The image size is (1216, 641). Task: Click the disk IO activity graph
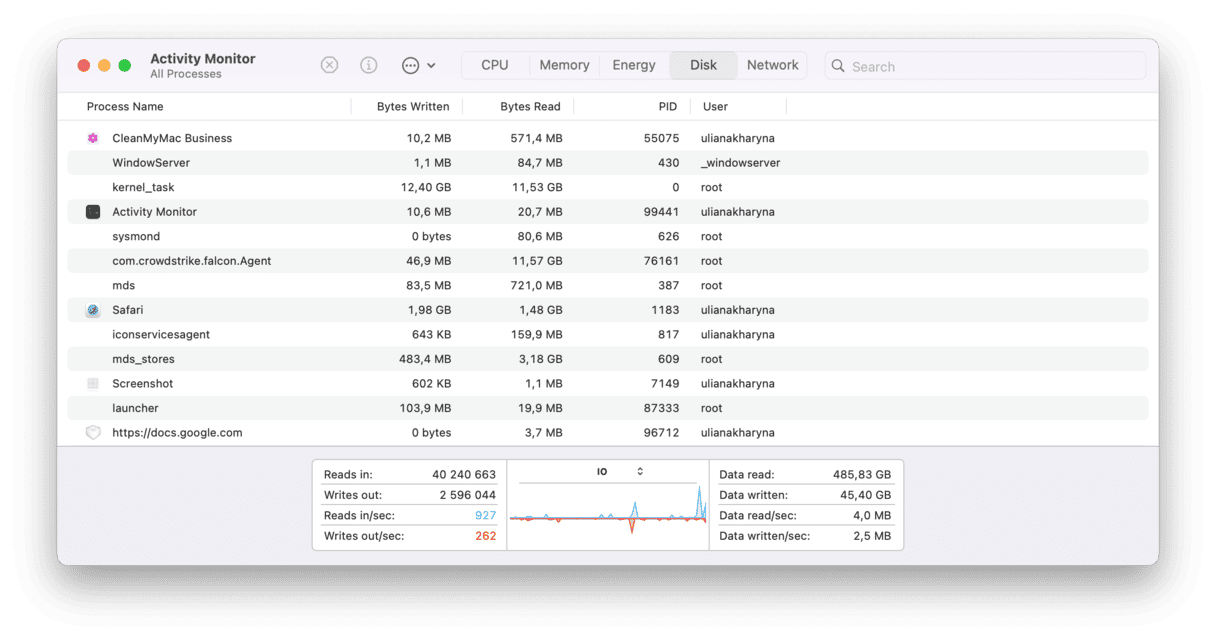coord(608,510)
